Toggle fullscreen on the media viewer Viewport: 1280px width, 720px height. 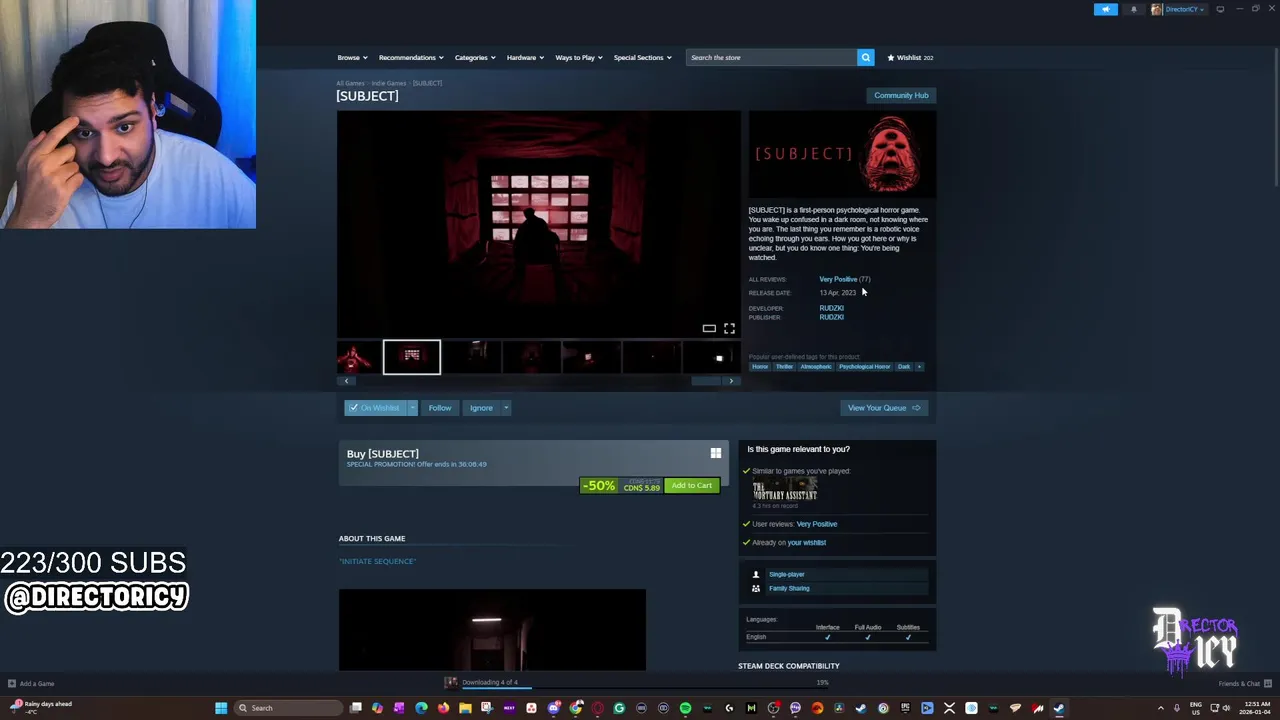729,328
